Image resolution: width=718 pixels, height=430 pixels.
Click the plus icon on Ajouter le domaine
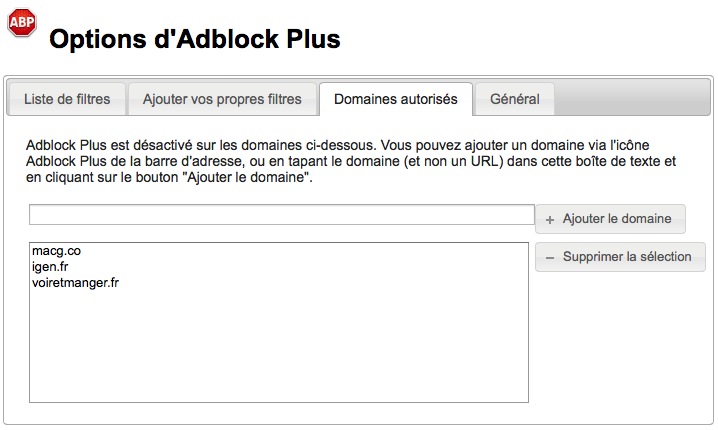click(x=550, y=219)
